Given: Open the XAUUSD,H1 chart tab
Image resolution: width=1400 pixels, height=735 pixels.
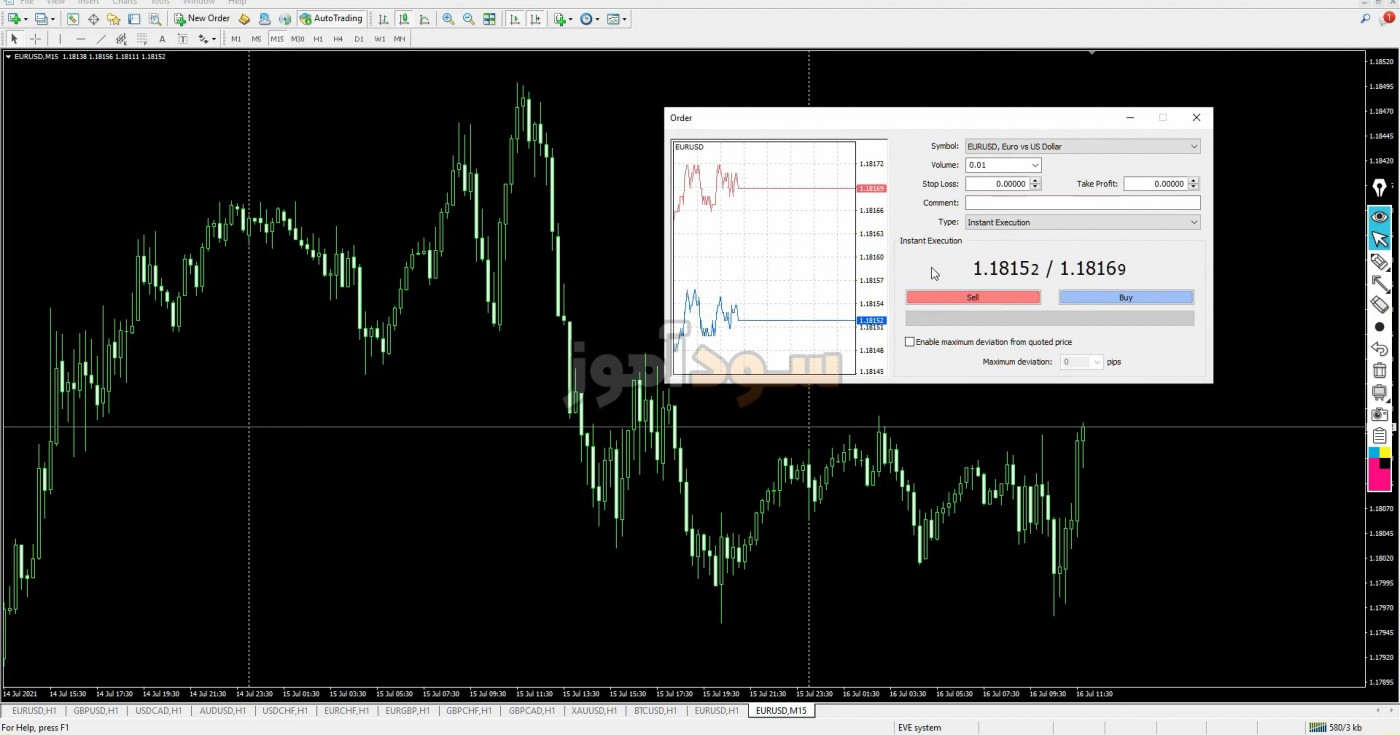Looking at the screenshot, I should click(x=593, y=711).
